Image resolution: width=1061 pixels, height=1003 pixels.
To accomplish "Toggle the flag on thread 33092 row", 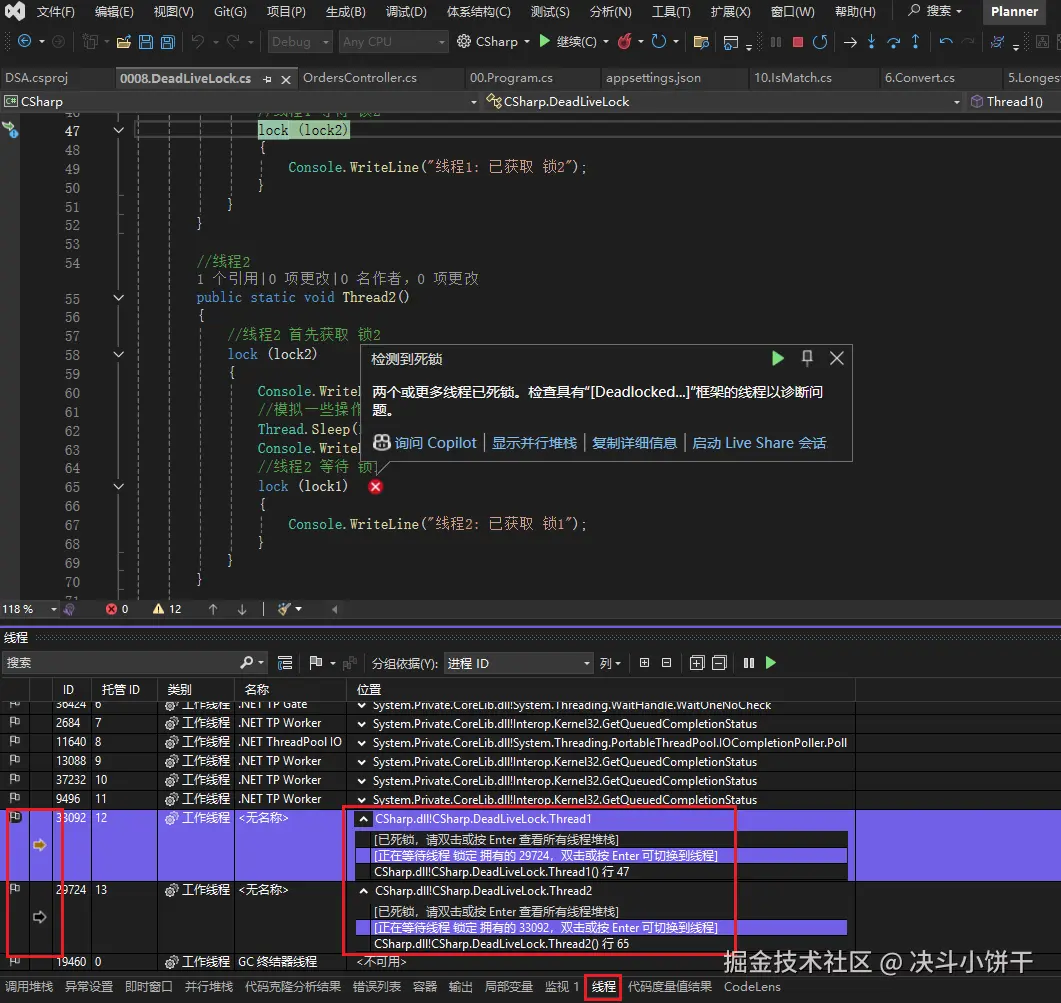I will [15, 818].
